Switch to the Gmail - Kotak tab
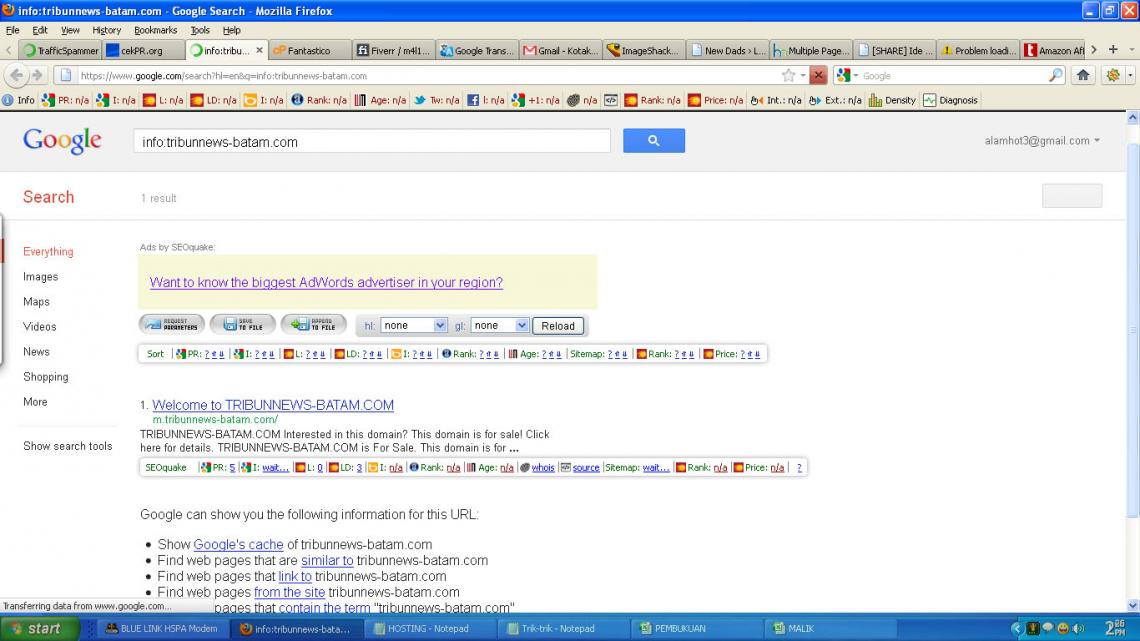The image size is (1140, 641). pyautogui.click(x=561, y=50)
